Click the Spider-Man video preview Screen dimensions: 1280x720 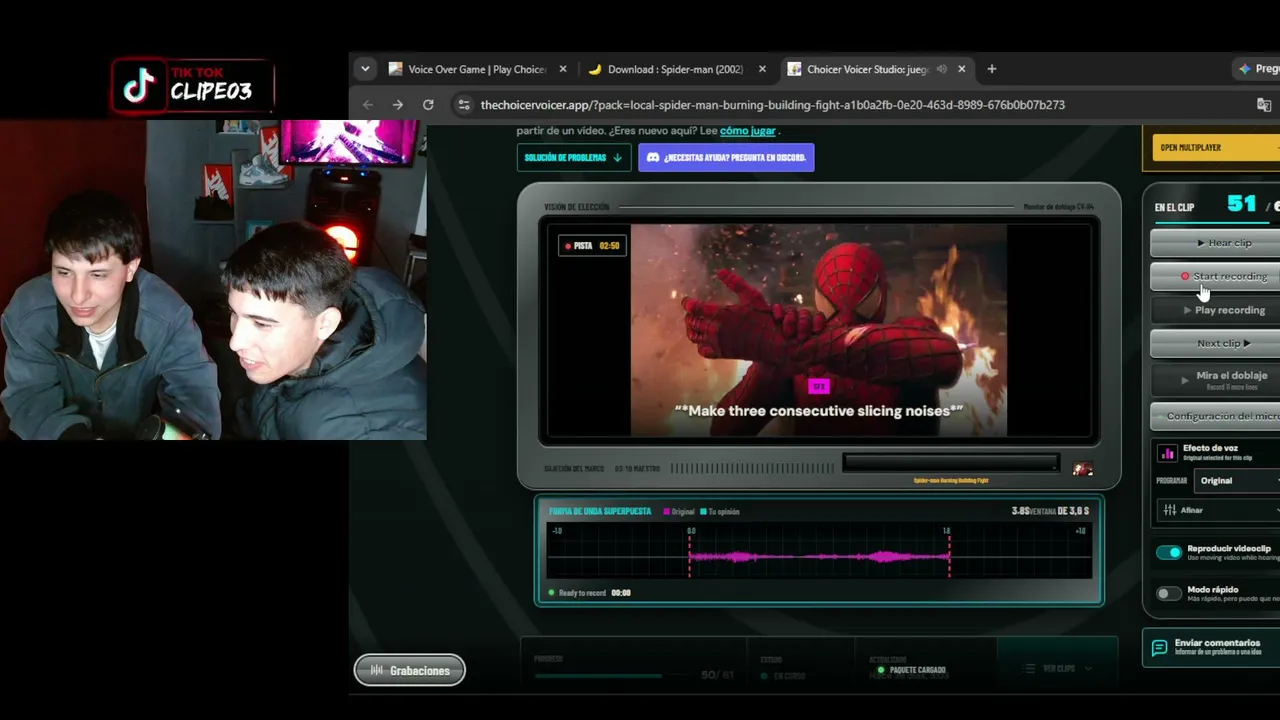tap(818, 330)
